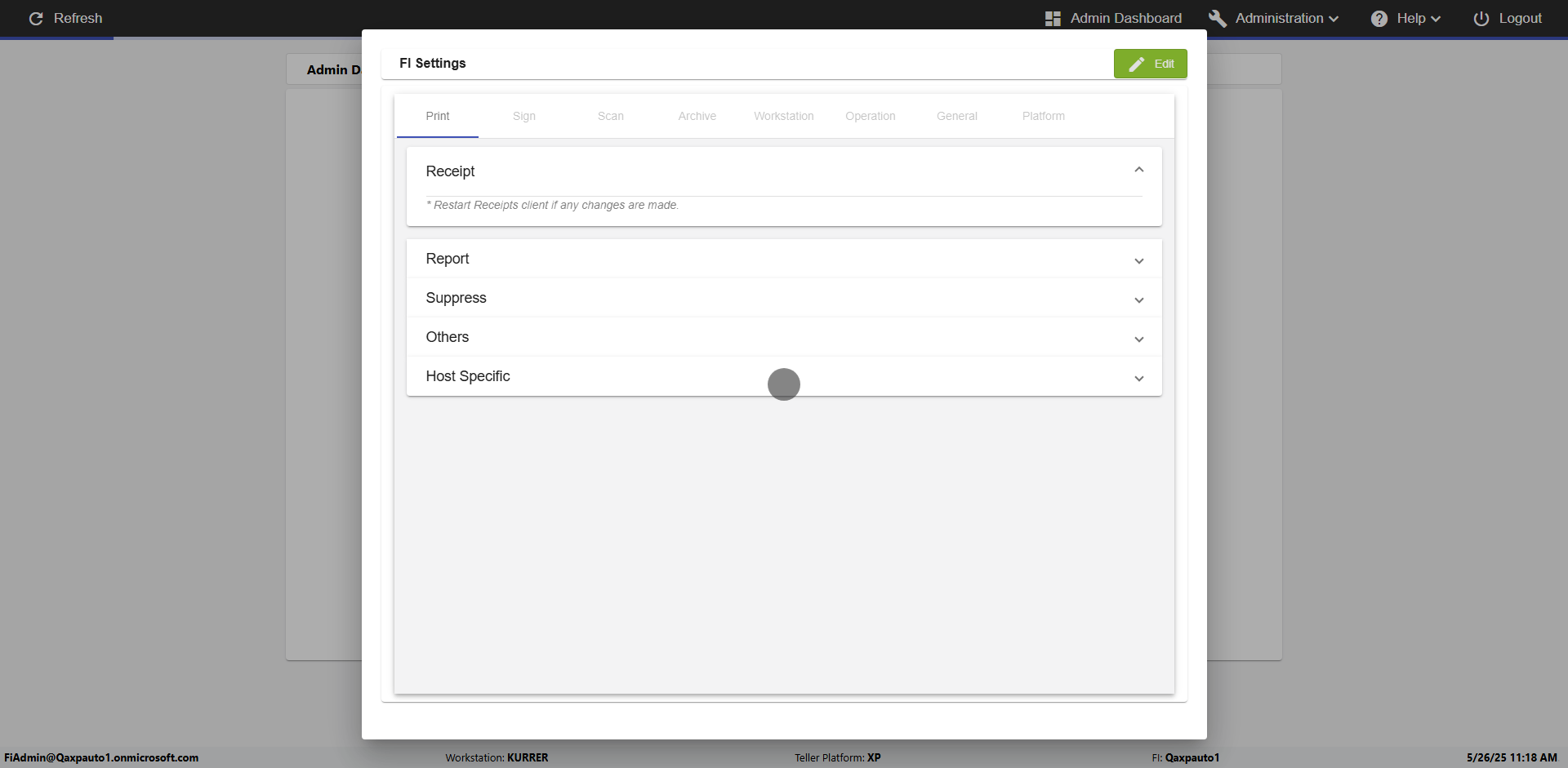Viewport: 1568px width, 768px height.
Task: Switch to the Platform tab
Action: point(1044,116)
